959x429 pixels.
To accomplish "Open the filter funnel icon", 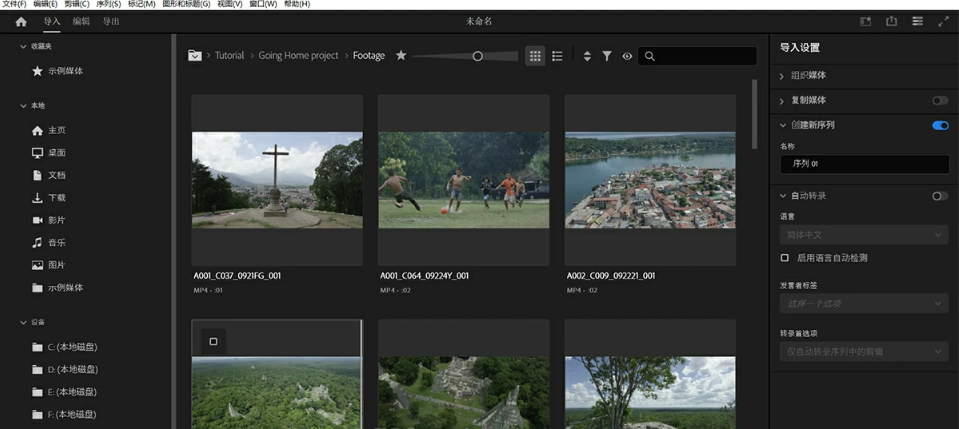I will (607, 56).
